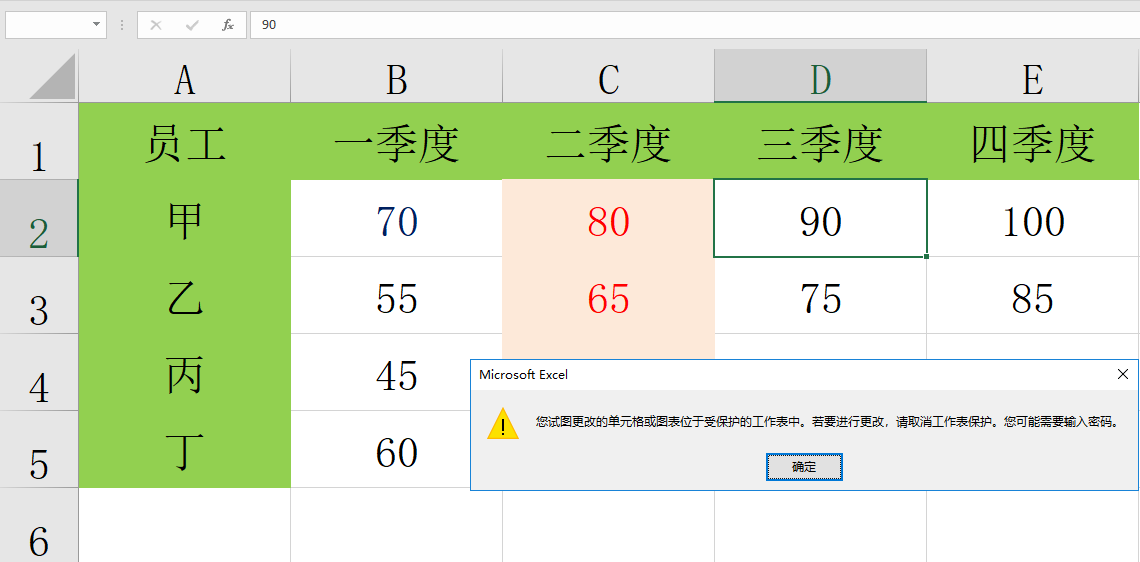
Task: Click the cell containing 70
Action: click(x=396, y=218)
